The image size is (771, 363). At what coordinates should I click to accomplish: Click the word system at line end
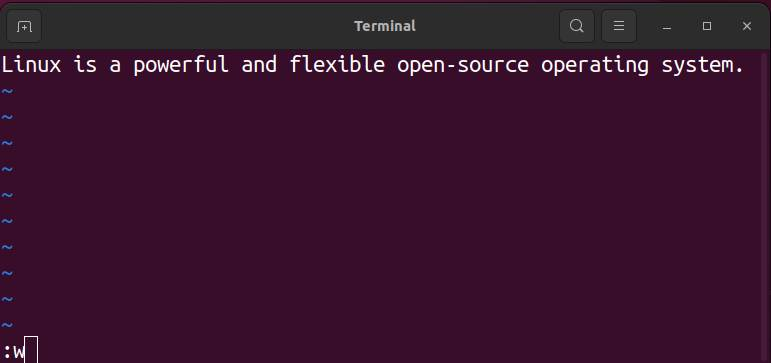[697, 65]
